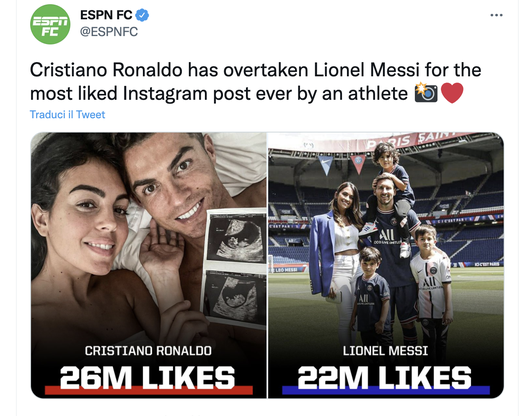Click the blue bar under 22M LIKES

[x=386, y=390]
